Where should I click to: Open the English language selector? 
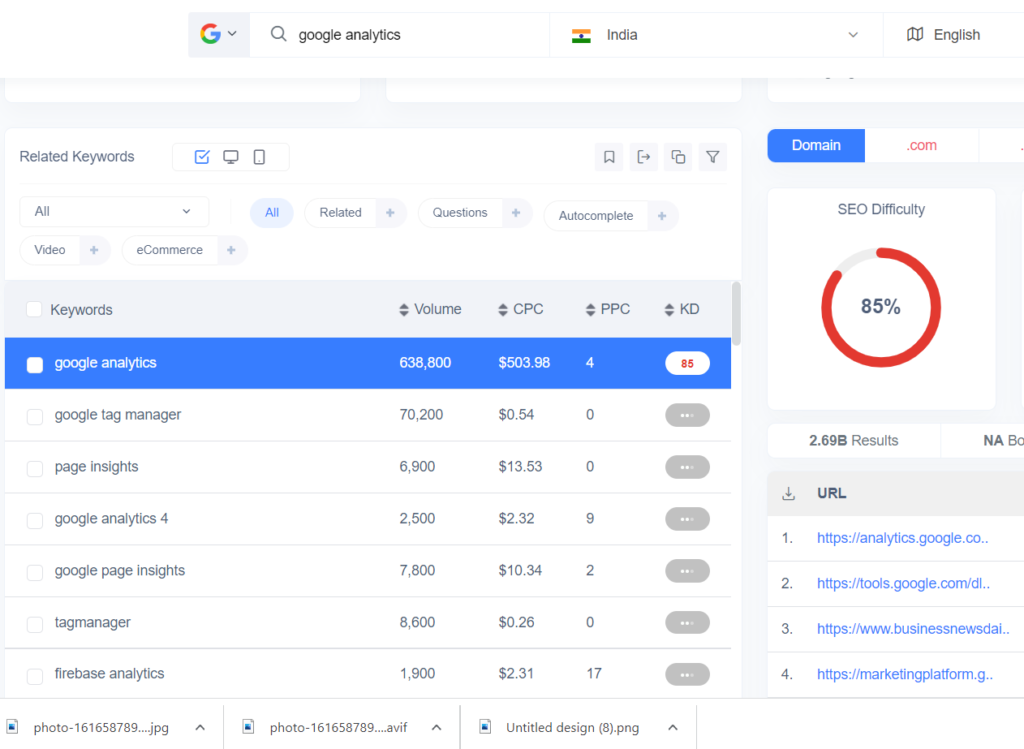955,35
